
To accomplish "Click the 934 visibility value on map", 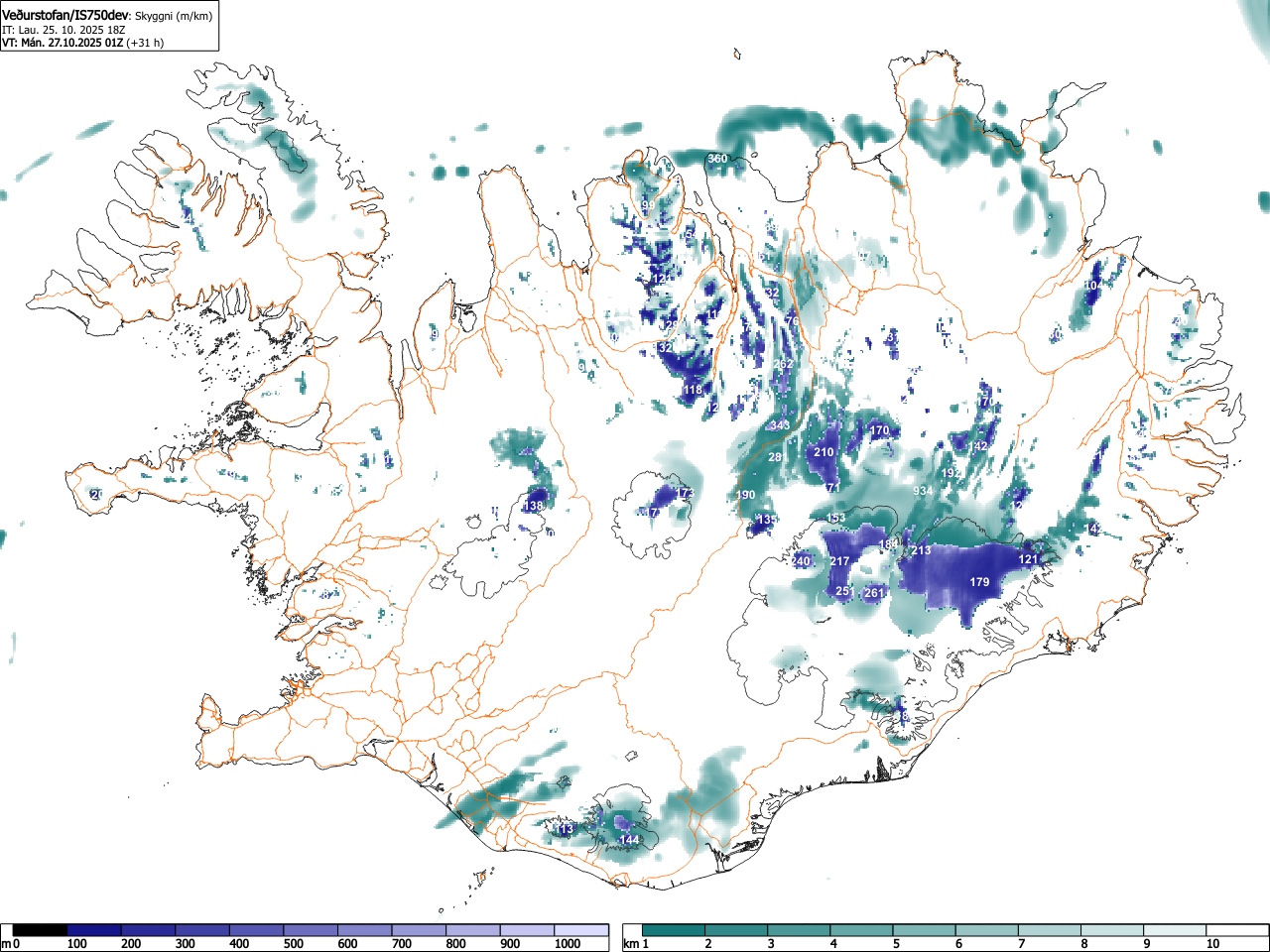I will (x=923, y=491).
